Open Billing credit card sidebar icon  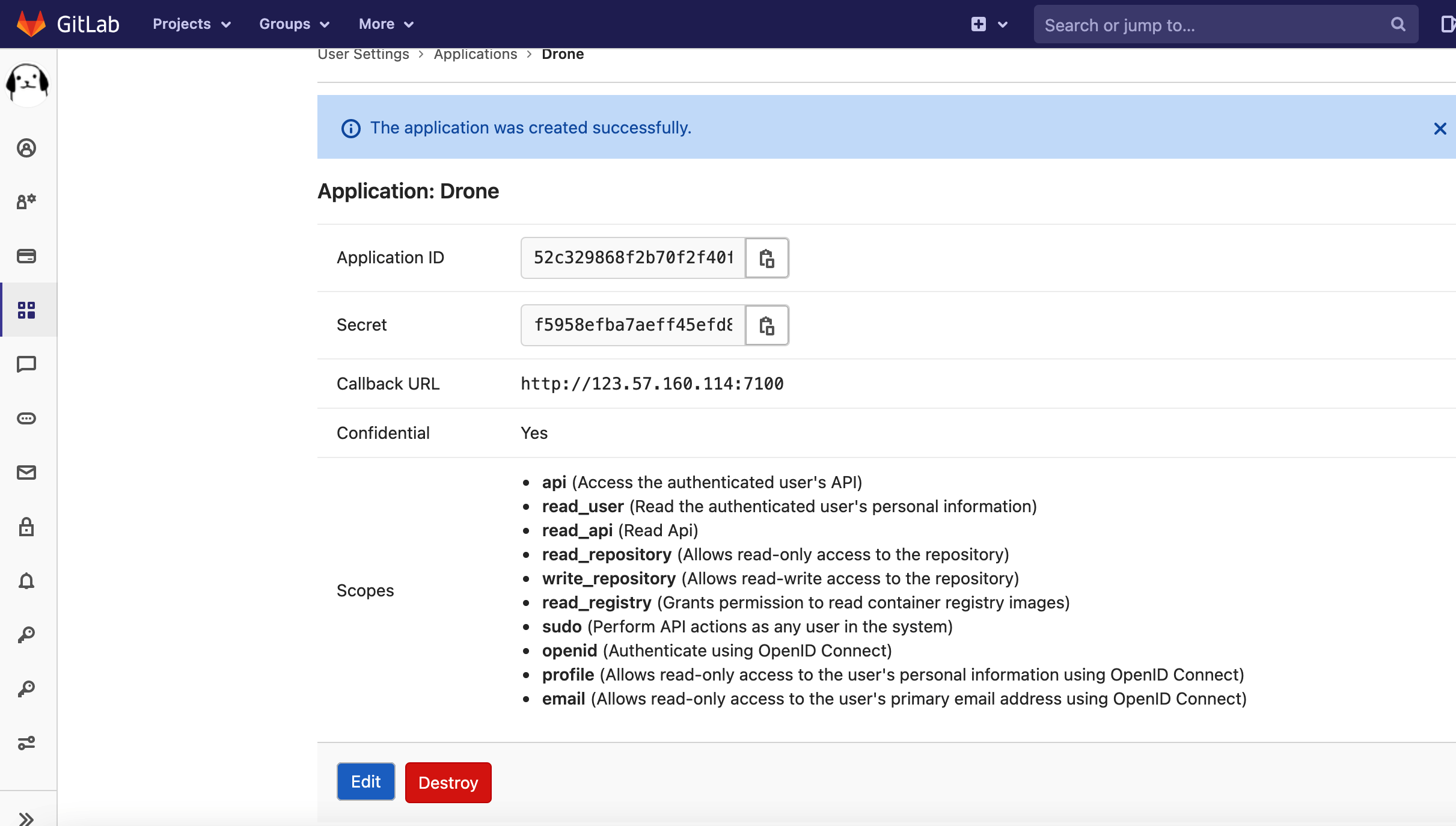point(26,256)
